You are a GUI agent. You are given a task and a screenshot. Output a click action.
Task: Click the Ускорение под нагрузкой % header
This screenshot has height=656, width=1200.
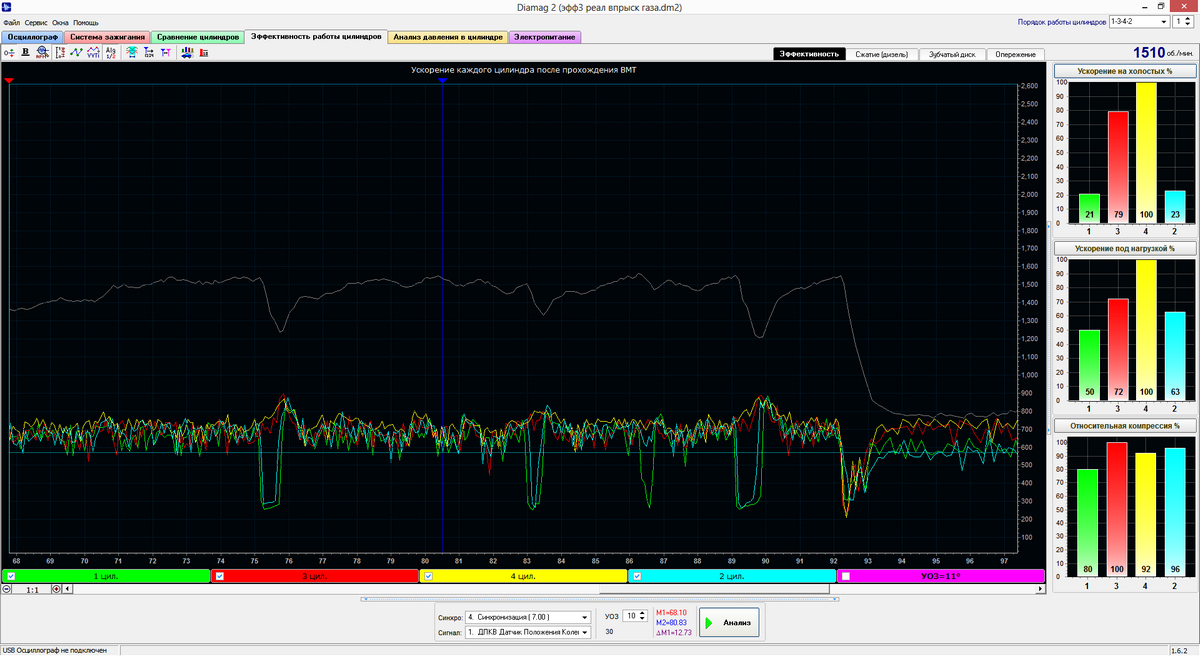click(1124, 248)
